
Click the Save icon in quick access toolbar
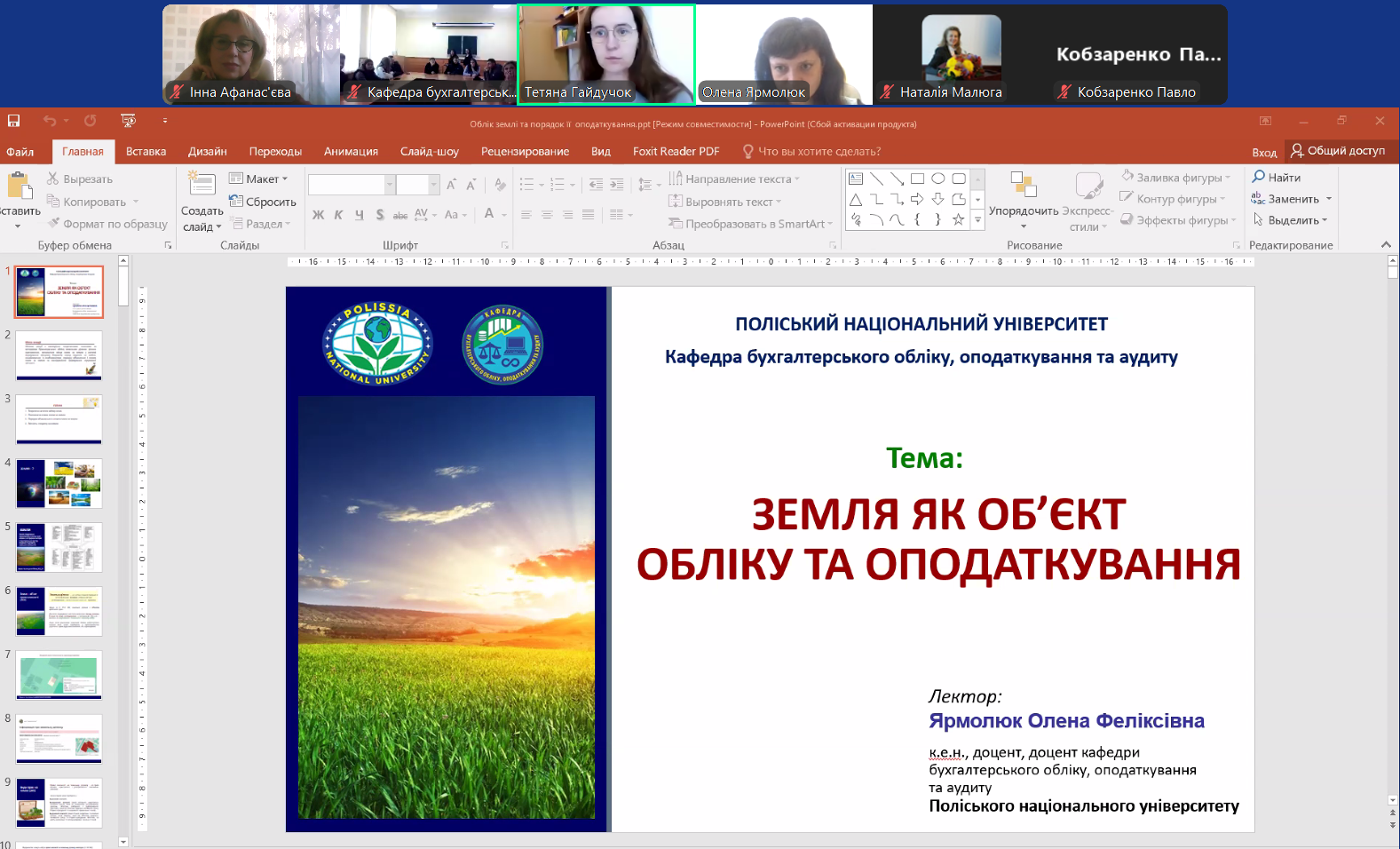(x=13, y=121)
